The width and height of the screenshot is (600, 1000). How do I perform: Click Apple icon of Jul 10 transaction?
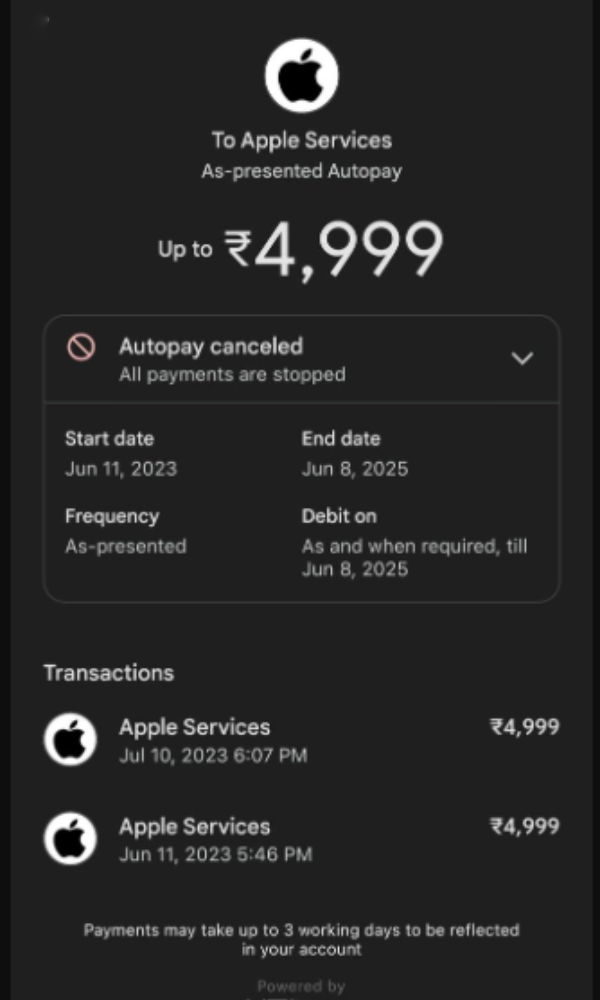pos(70,740)
